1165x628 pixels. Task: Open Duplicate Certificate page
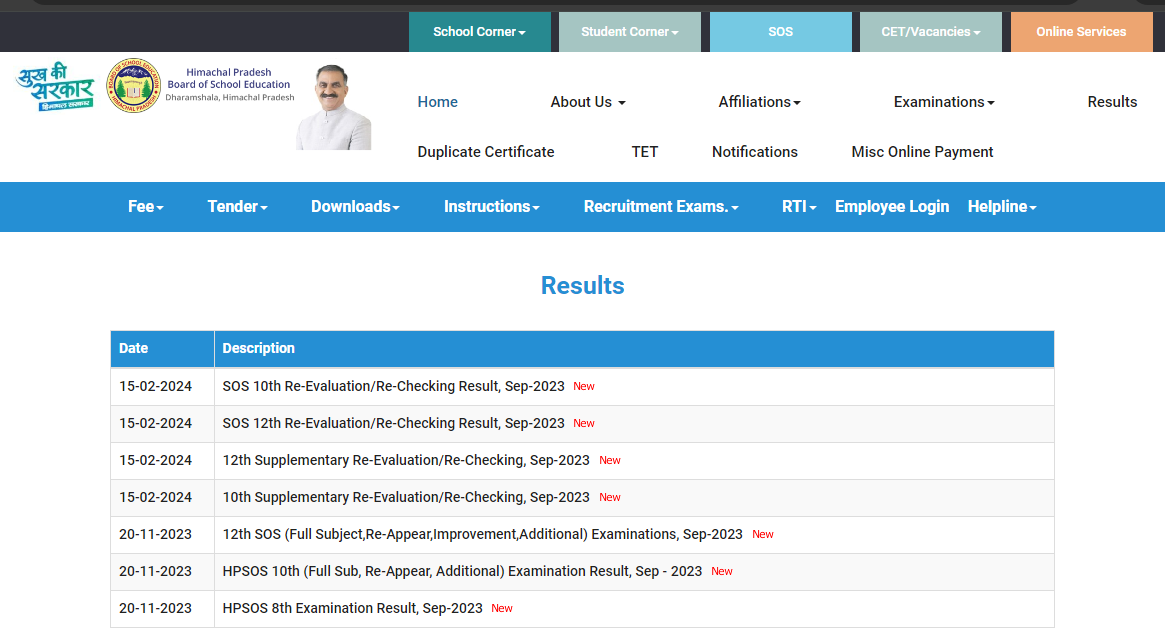[486, 152]
